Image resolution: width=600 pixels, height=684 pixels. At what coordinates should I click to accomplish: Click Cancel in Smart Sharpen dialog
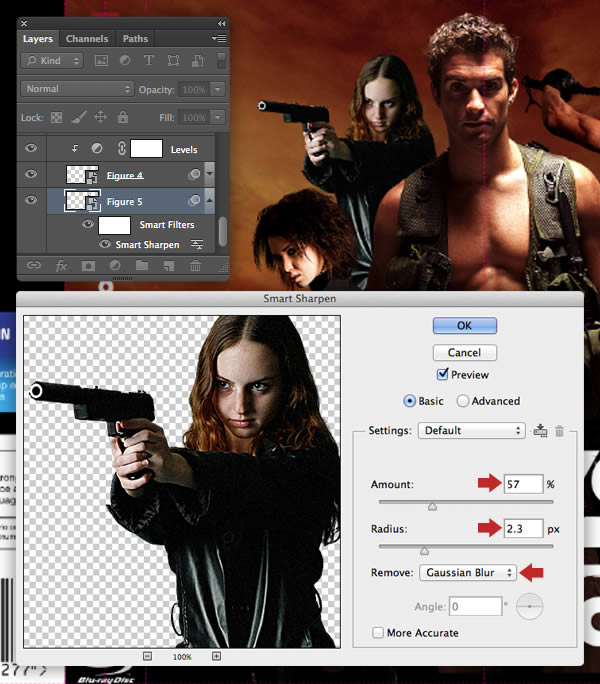pyautogui.click(x=465, y=352)
